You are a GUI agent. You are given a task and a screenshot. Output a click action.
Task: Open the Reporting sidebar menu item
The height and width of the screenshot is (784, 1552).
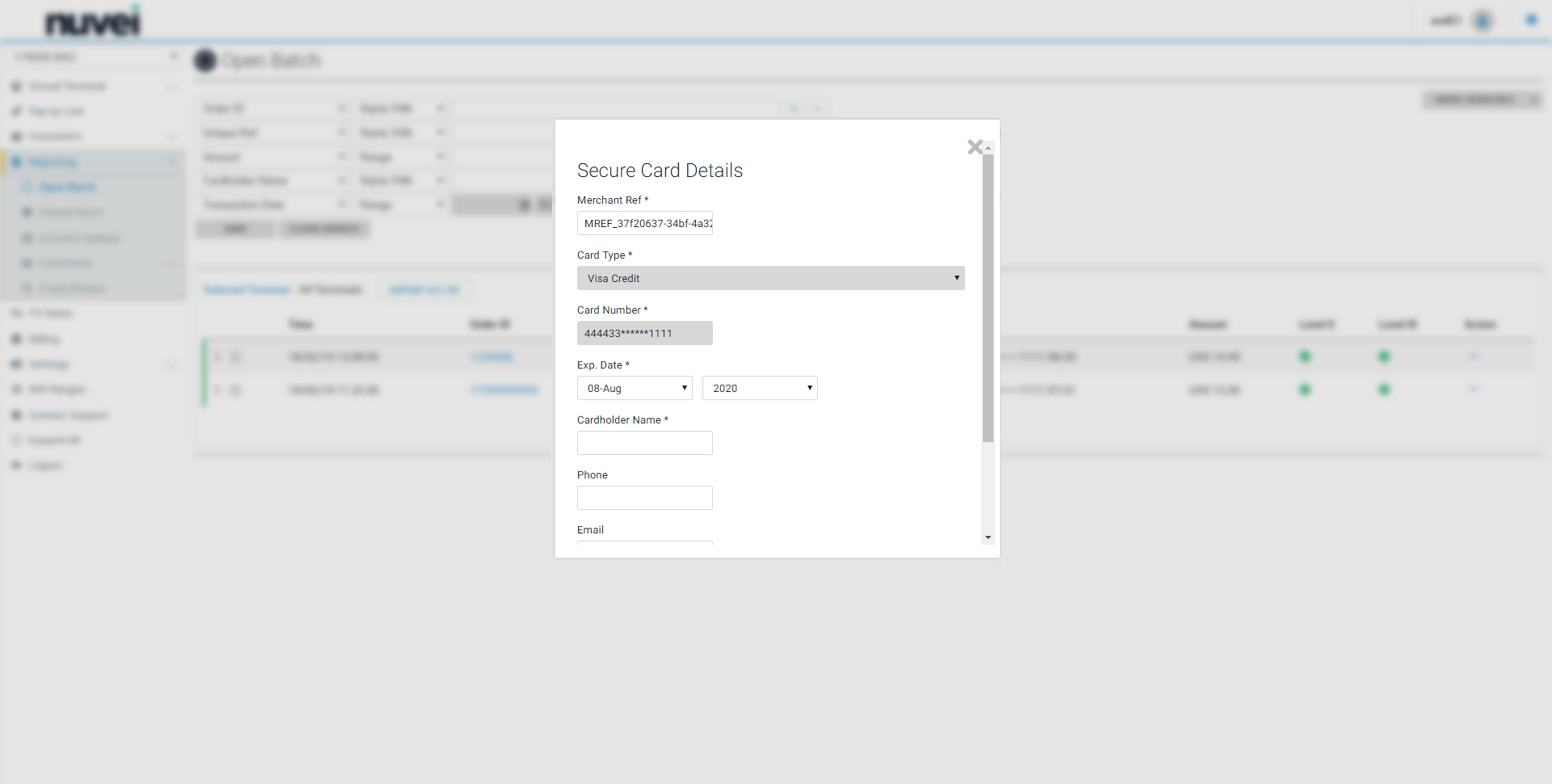[53, 162]
